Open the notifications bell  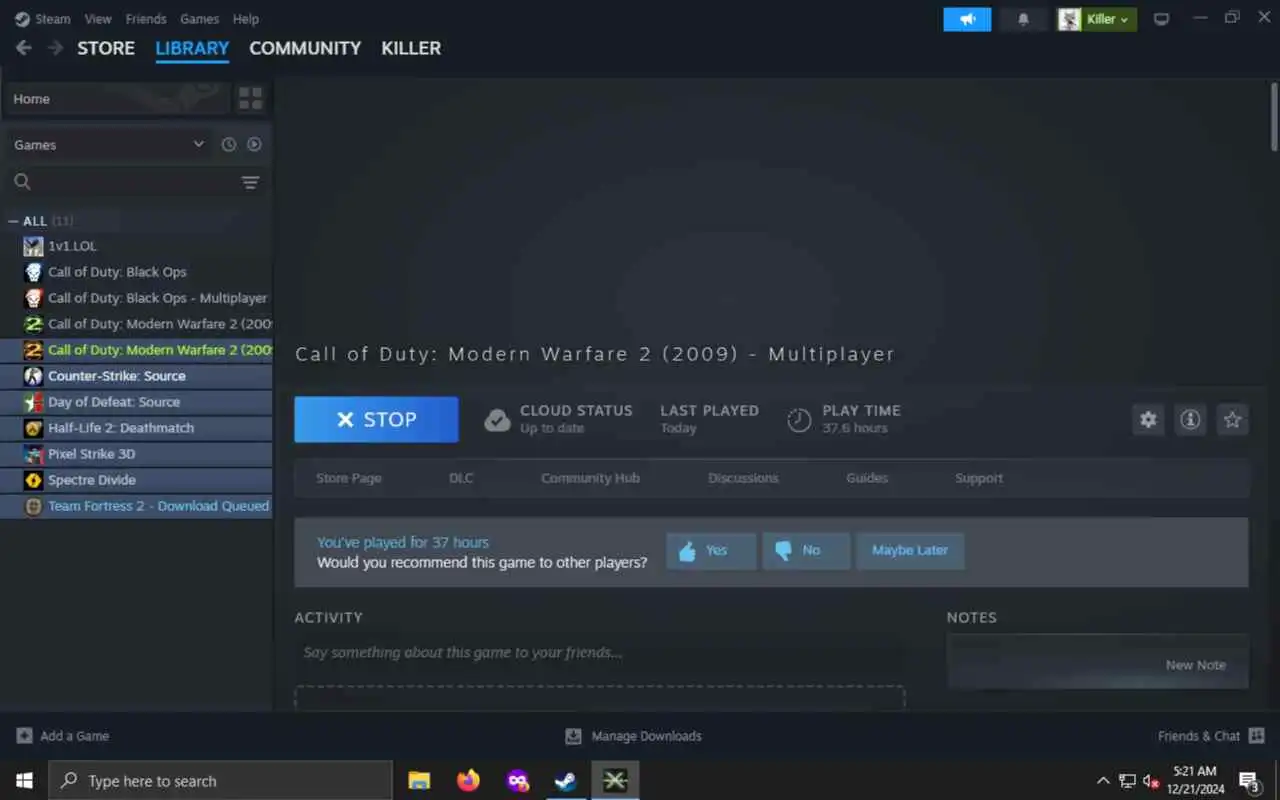[1023, 19]
